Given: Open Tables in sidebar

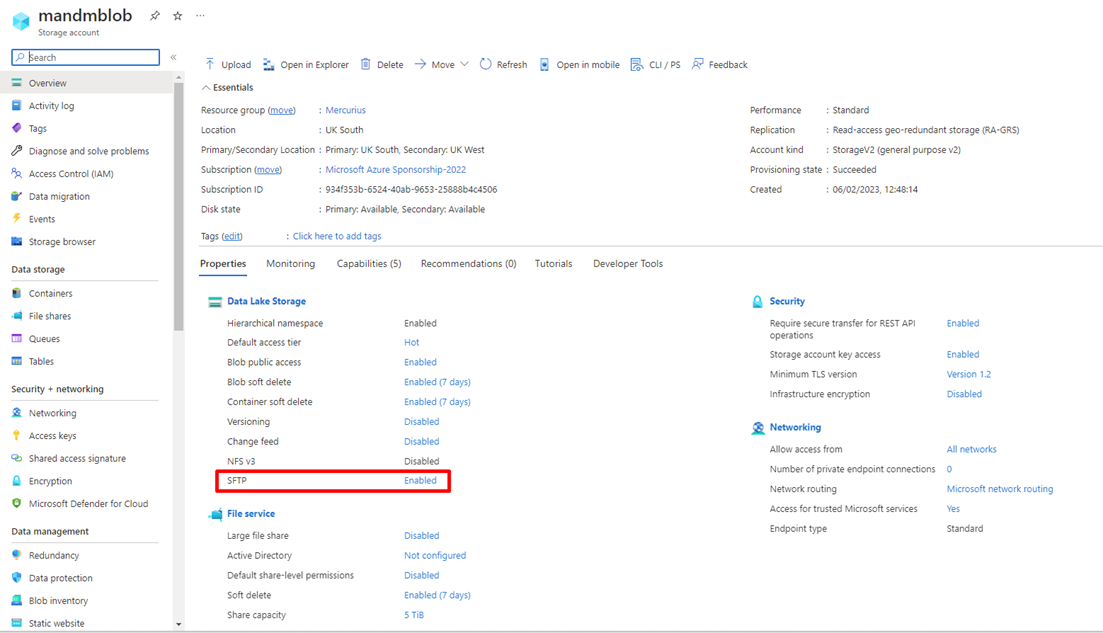Looking at the screenshot, I should point(41,361).
